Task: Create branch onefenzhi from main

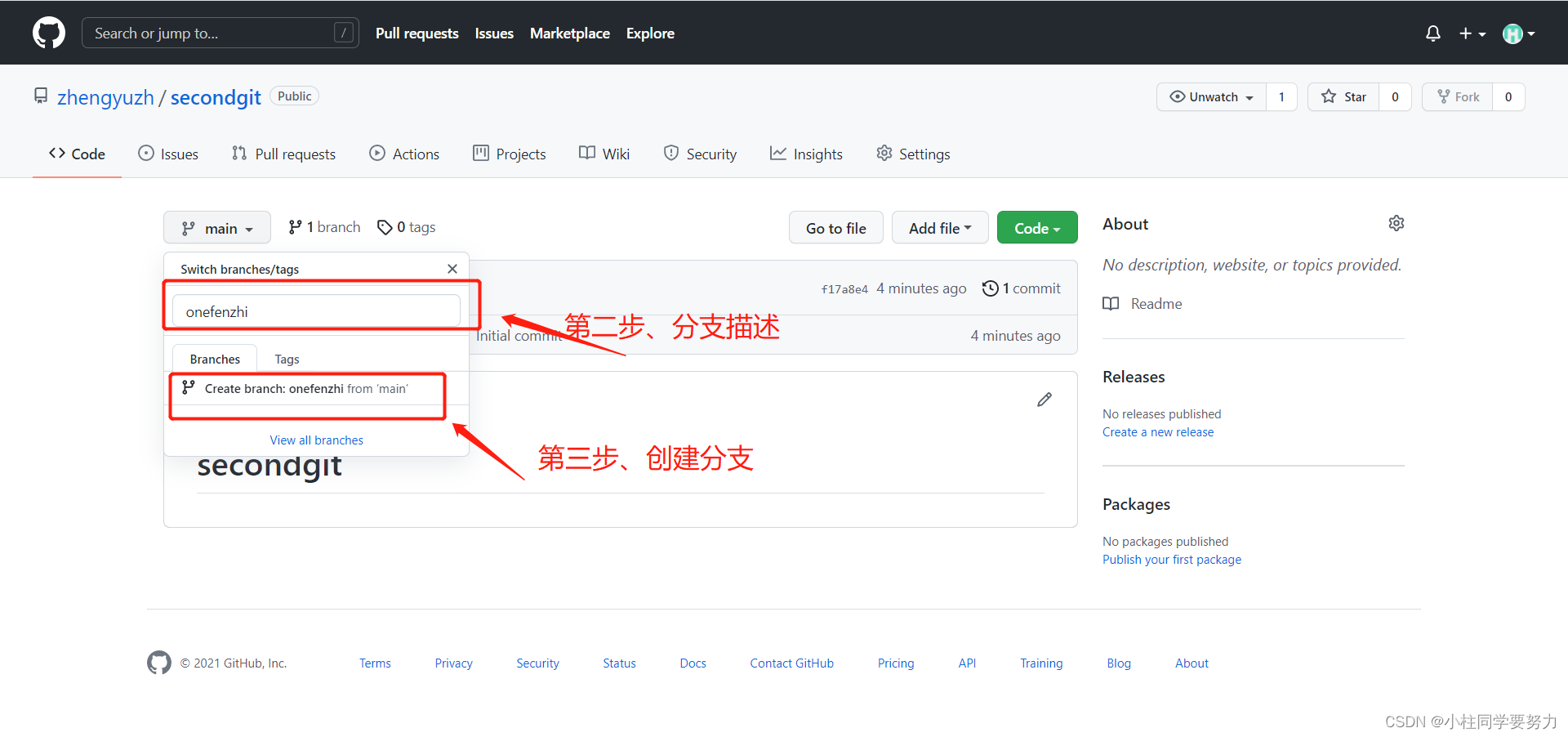Action: pos(317,389)
